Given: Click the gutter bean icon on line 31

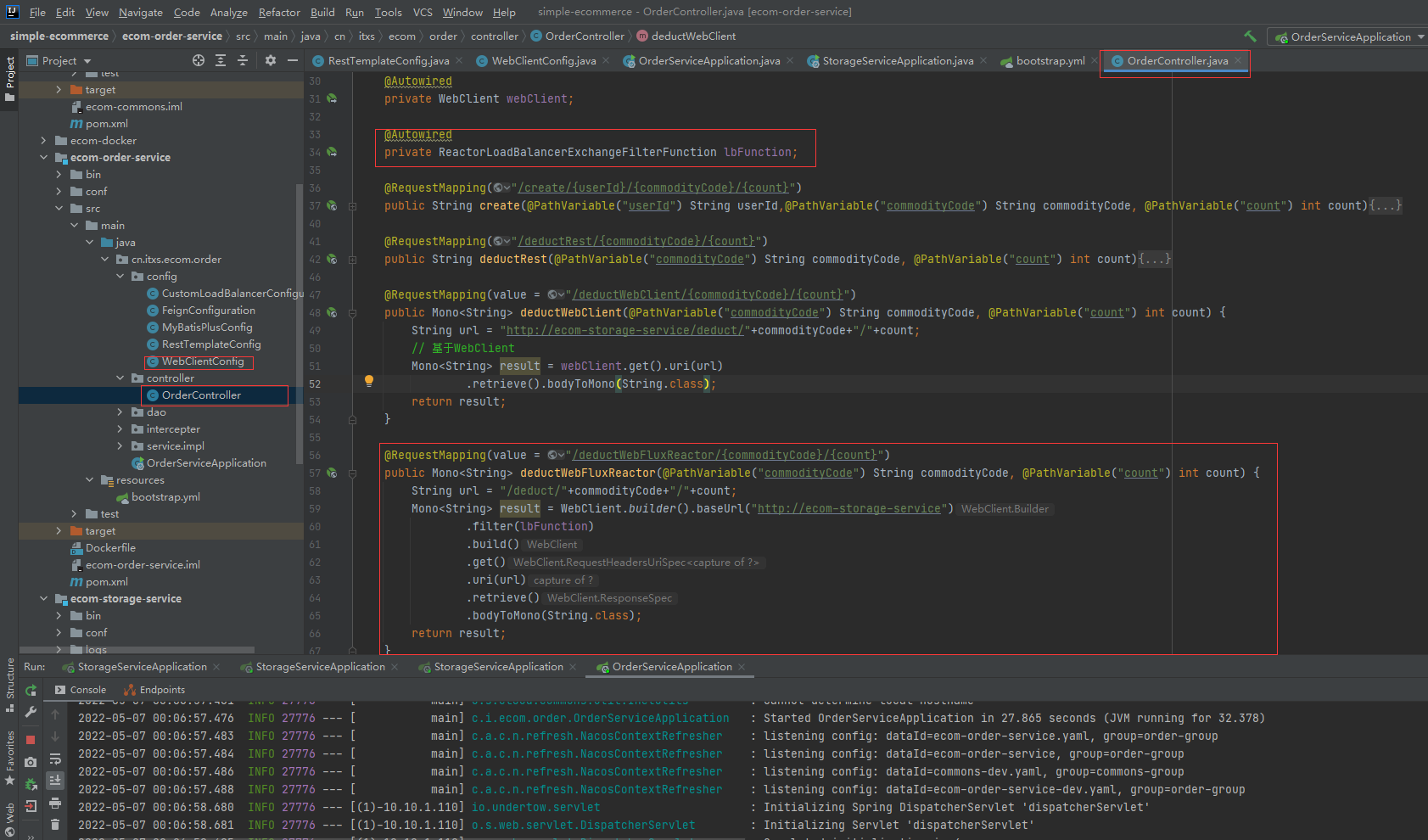Looking at the screenshot, I should [x=332, y=99].
